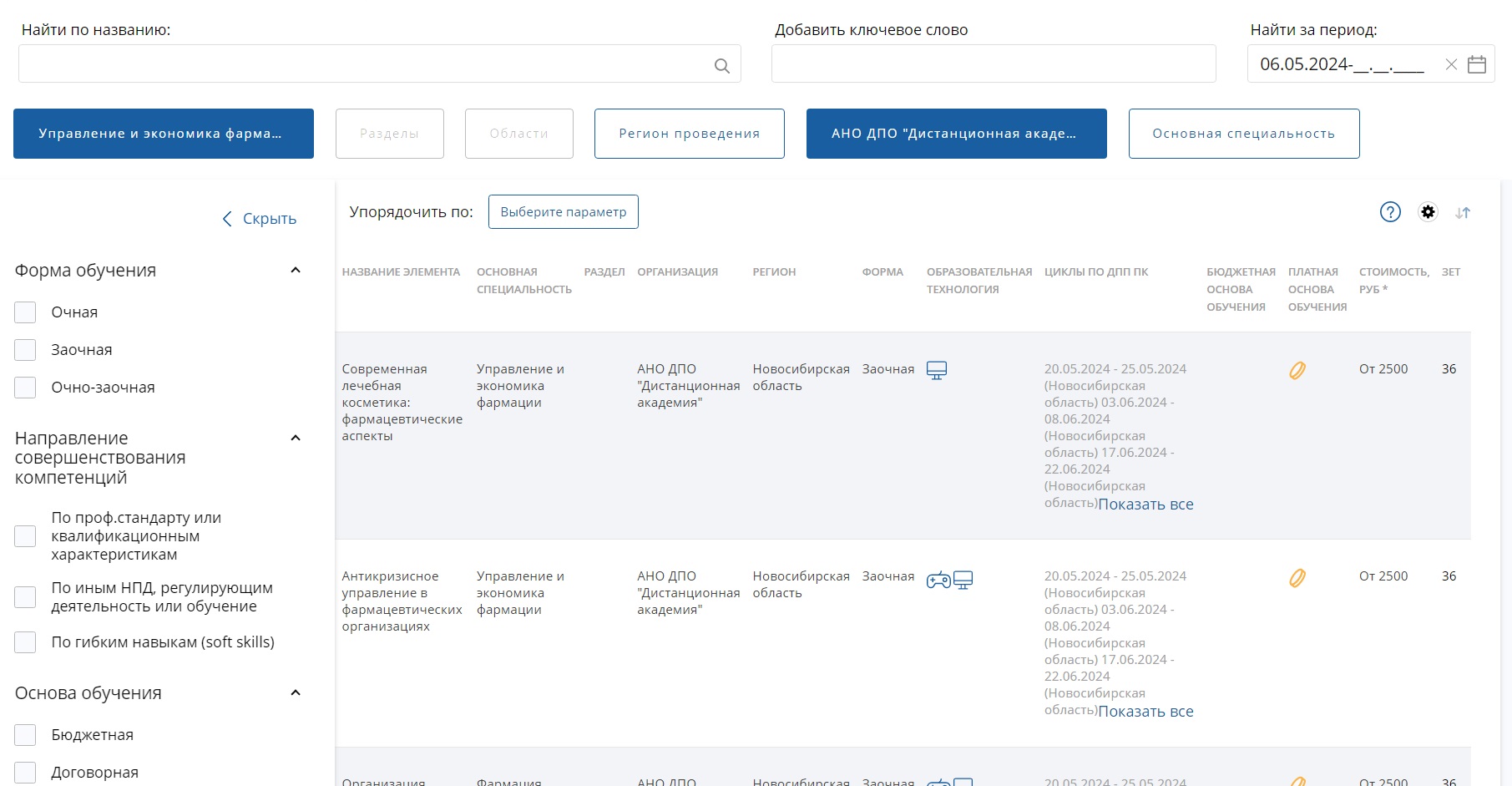The image size is (1512, 786).
Task: Check the Заочная study form option
Action: pos(26,350)
